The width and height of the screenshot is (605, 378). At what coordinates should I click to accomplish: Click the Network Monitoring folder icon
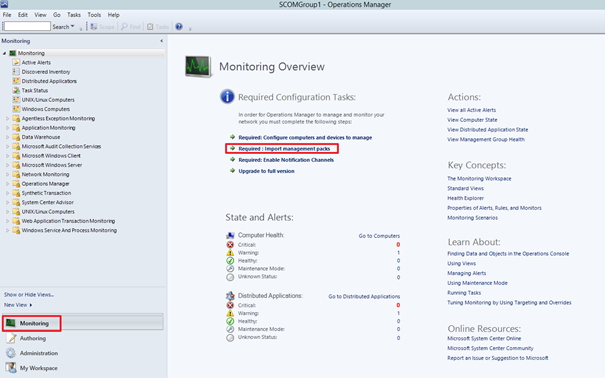[16, 174]
